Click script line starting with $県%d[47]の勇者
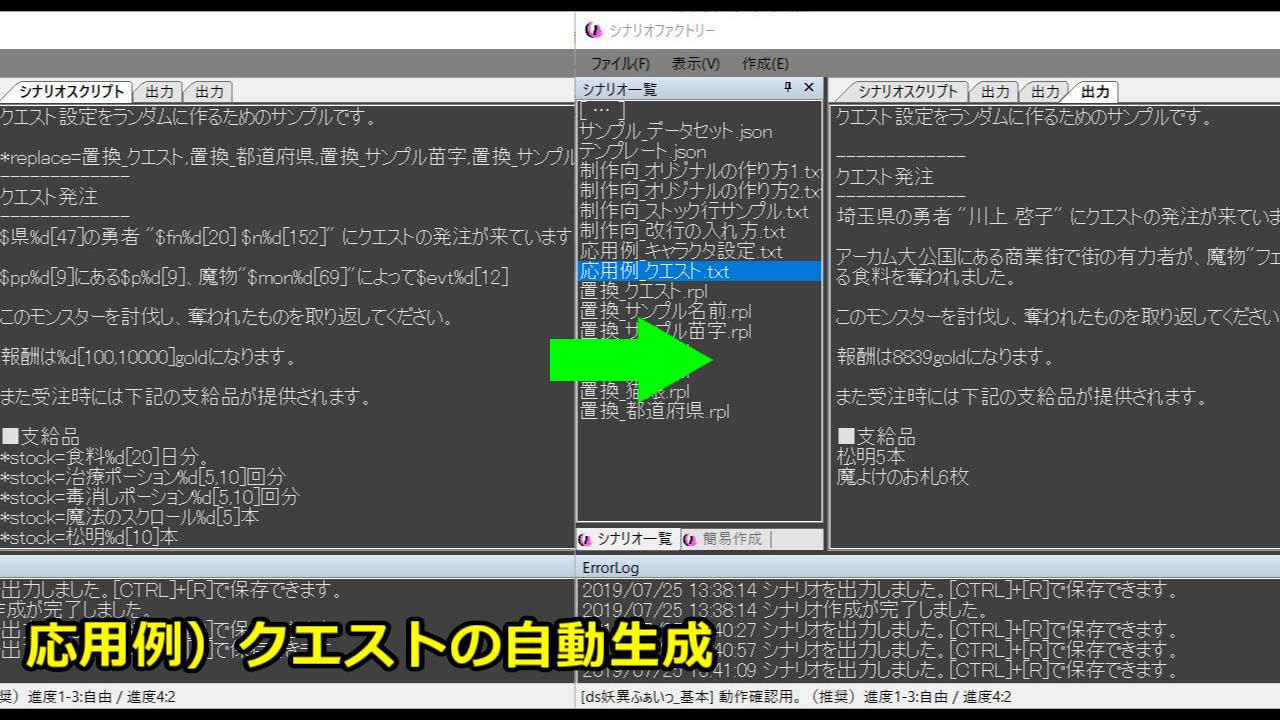Viewport: 1280px width, 720px height. click(x=287, y=237)
